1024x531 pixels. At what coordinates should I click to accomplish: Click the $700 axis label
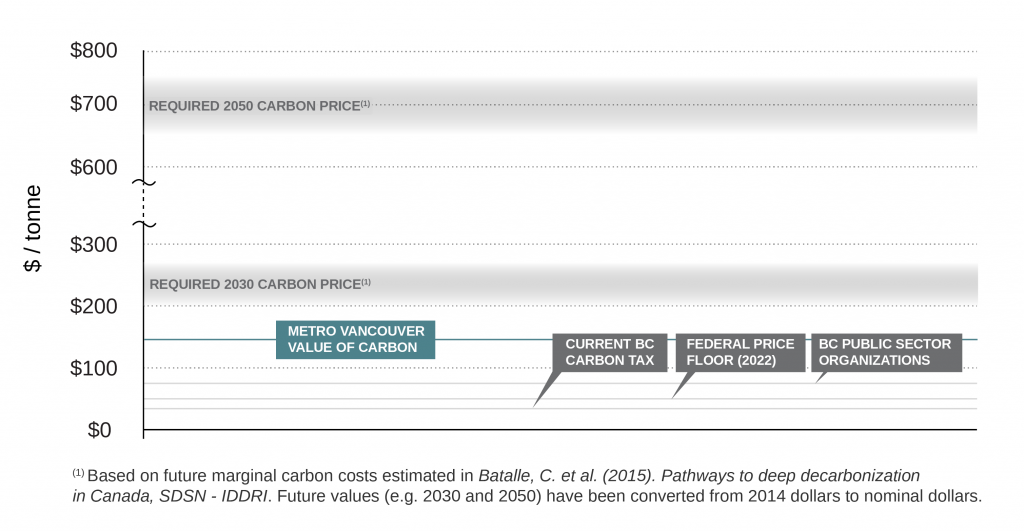click(94, 103)
